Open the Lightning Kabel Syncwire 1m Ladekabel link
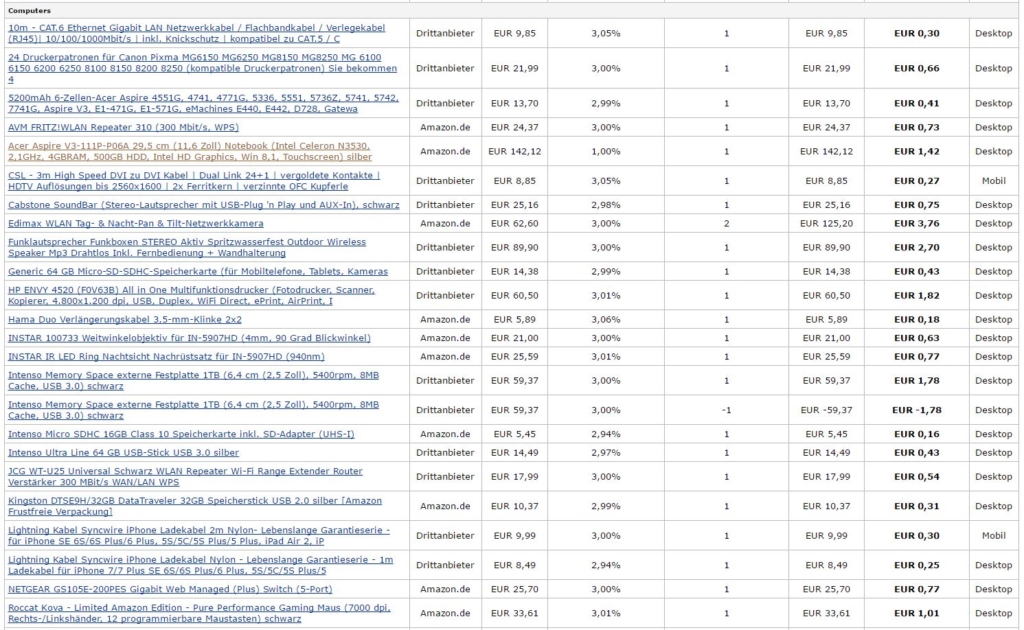1024x630 pixels. tap(200, 565)
